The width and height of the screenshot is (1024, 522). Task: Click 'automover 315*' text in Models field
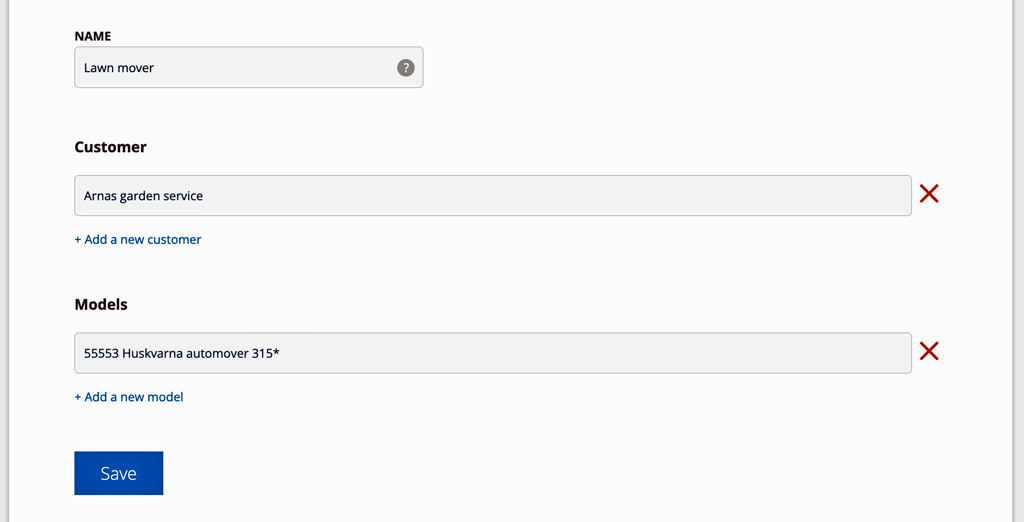(232, 353)
